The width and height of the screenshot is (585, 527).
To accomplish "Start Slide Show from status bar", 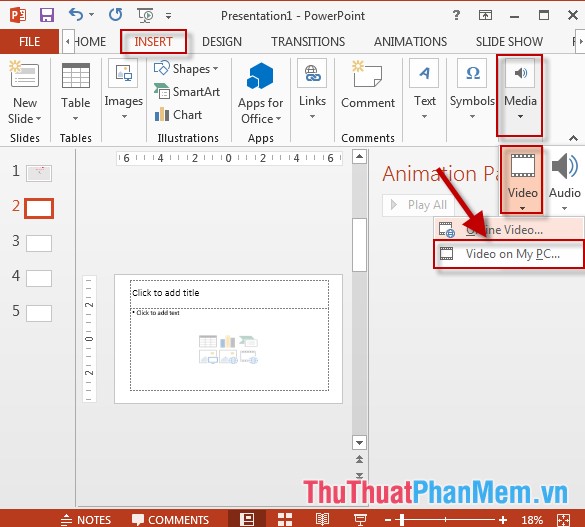I will (360, 519).
